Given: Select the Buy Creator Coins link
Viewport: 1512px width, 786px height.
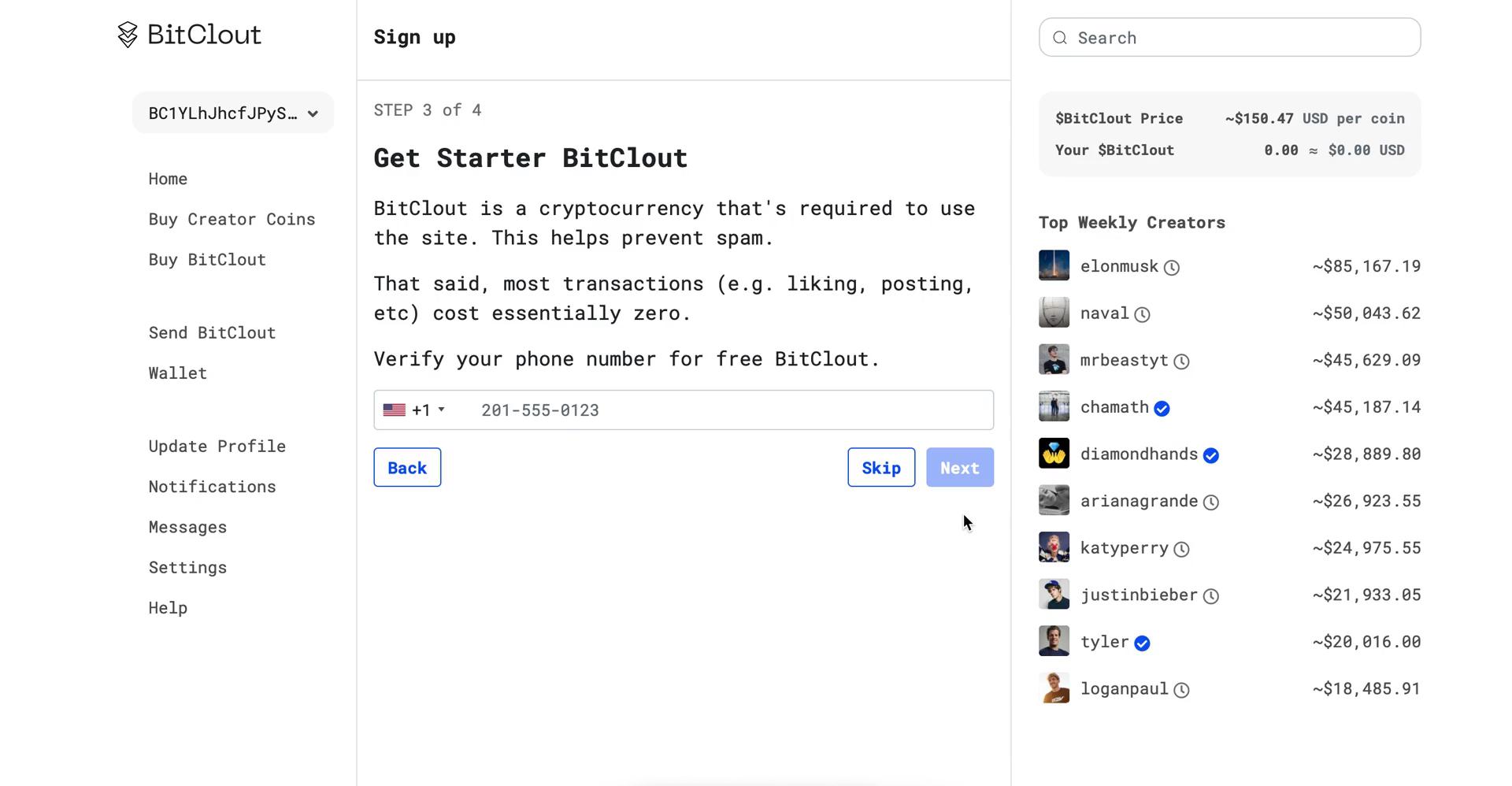Looking at the screenshot, I should point(232,219).
